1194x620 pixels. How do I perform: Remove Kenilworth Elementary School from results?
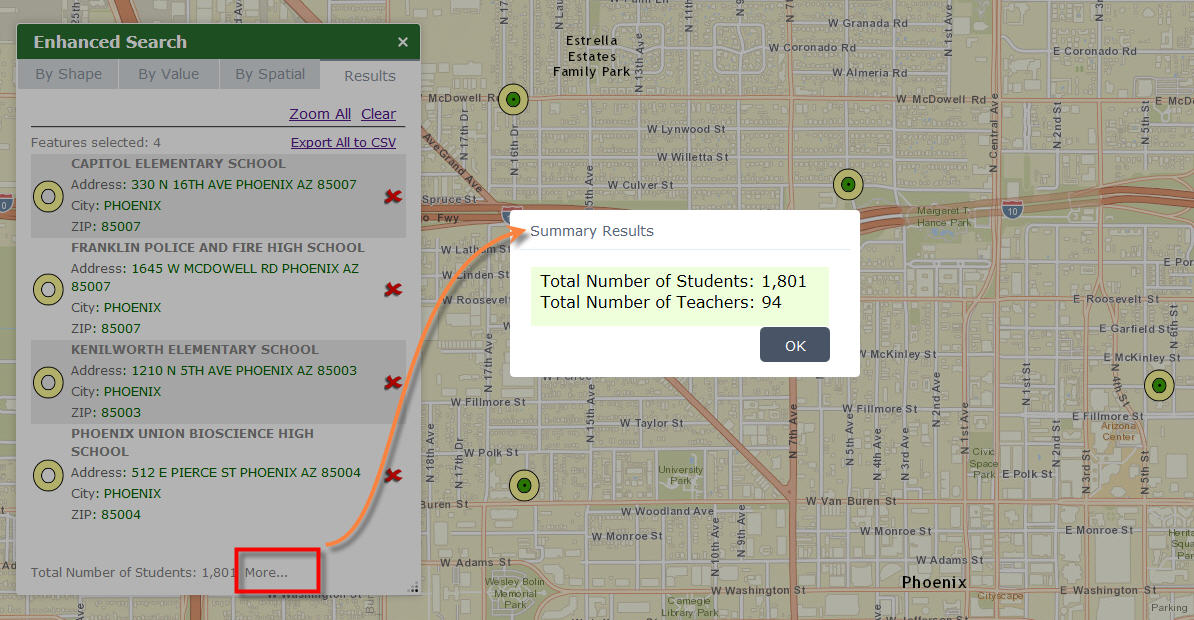point(393,382)
